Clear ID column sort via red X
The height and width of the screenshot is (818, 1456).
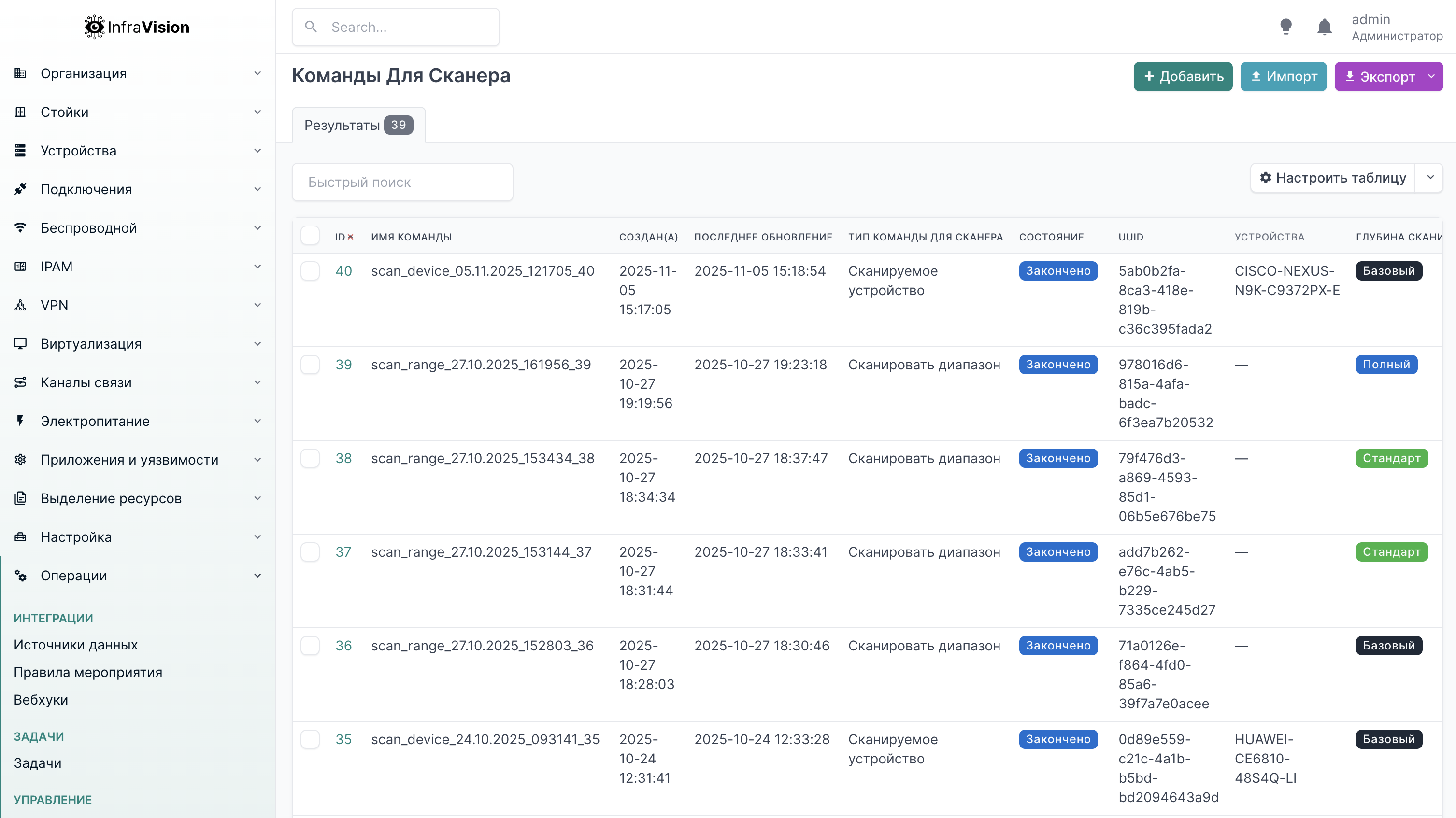[350, 237]
